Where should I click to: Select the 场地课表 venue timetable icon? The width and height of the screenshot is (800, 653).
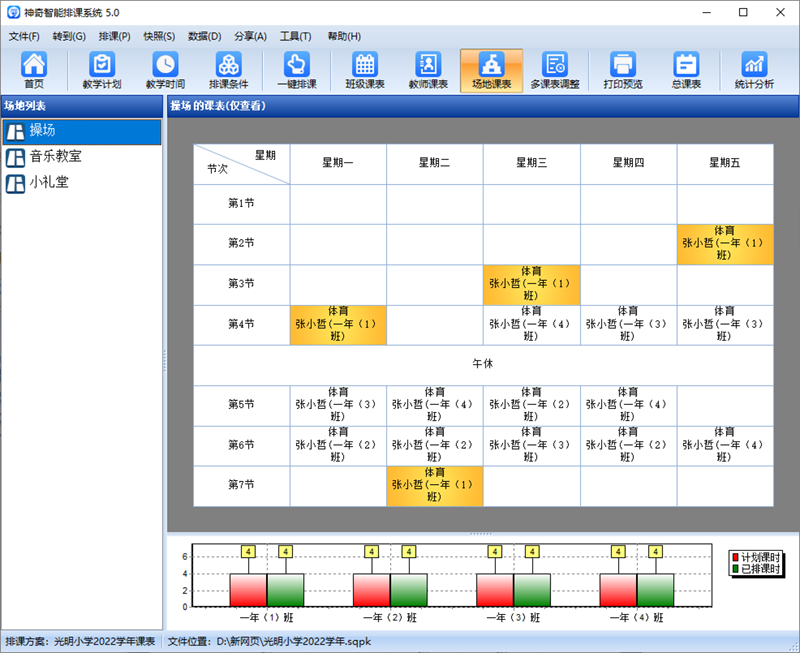(x=491, y=70)
